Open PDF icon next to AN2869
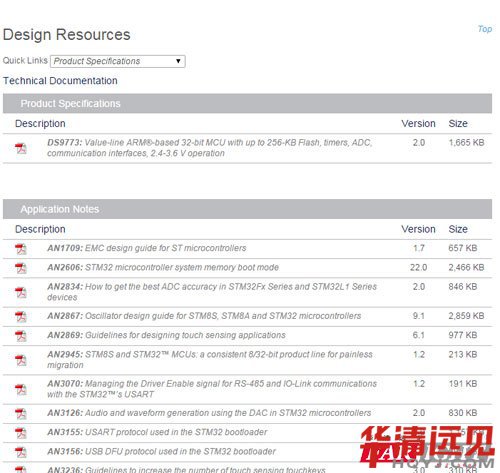Viewport: 500px width, 473px height. click(x=21, y=336)
